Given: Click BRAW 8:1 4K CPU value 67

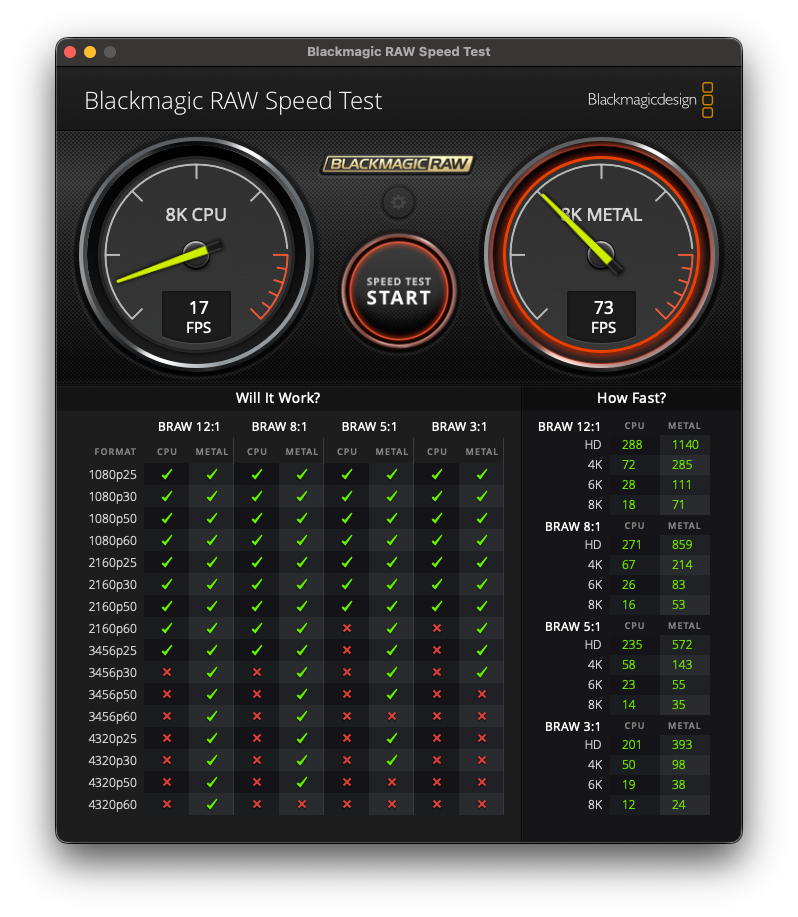Looking at the screenshot, I should click(x=628, y=565).
